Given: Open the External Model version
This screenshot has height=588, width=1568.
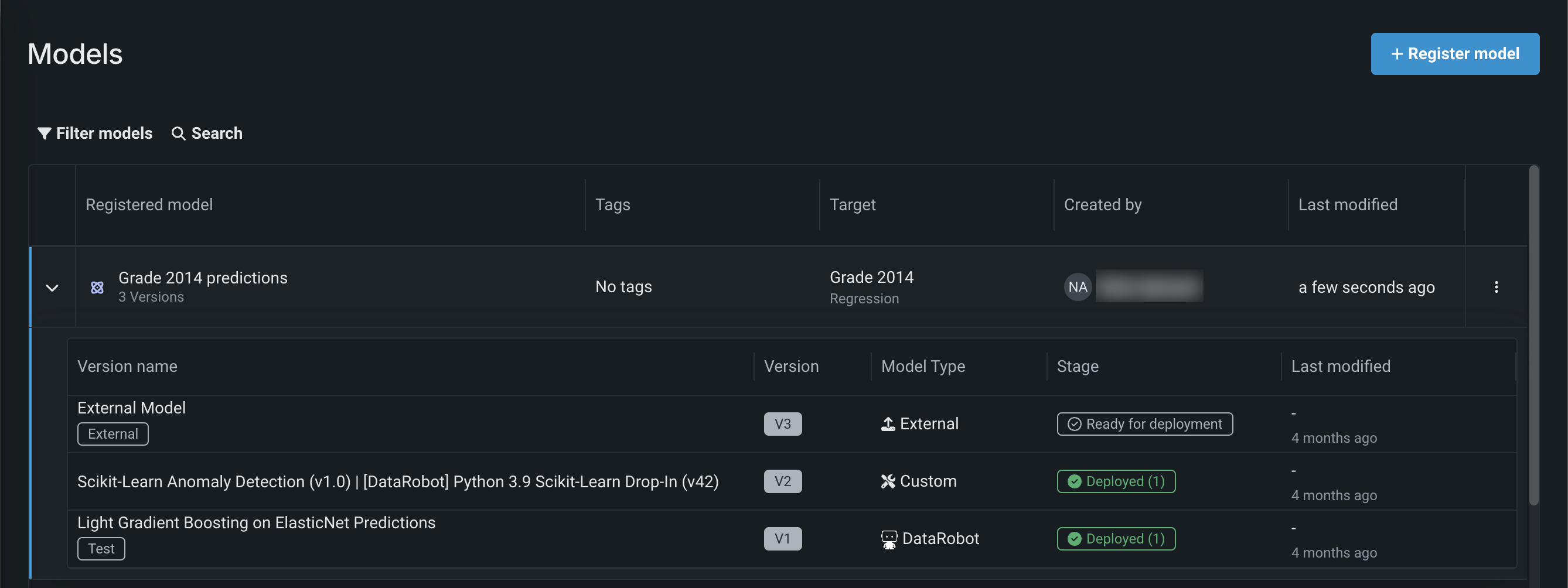Looking at the screenshot, I should pos(131,408).
